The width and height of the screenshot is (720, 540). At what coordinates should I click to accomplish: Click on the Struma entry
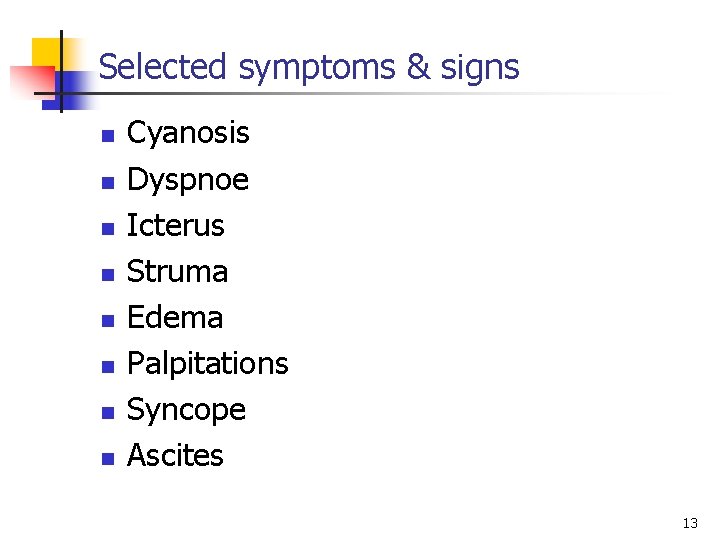point(178,272)
